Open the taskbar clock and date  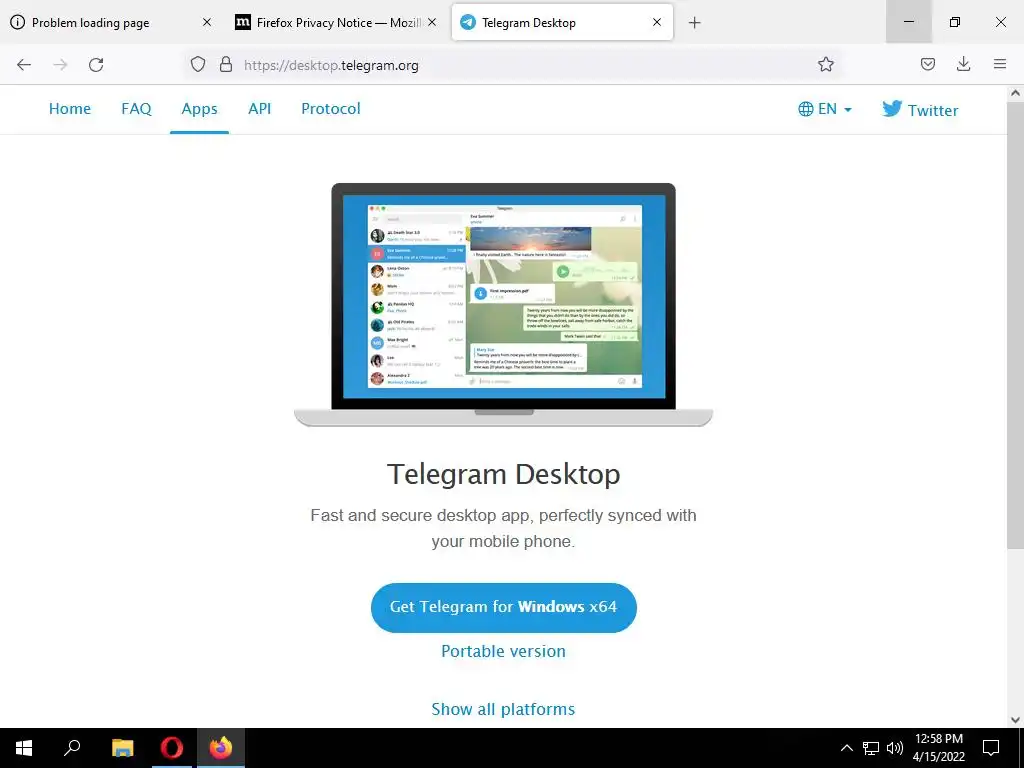(938, 748)
